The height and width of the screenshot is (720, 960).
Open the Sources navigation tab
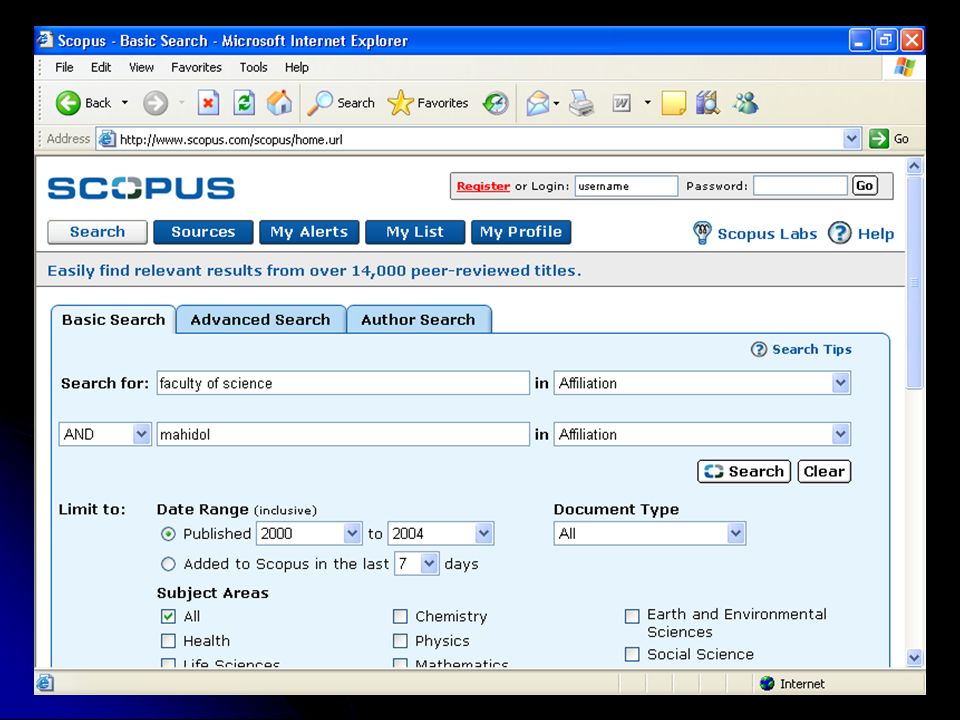click(x=203, y=232)
